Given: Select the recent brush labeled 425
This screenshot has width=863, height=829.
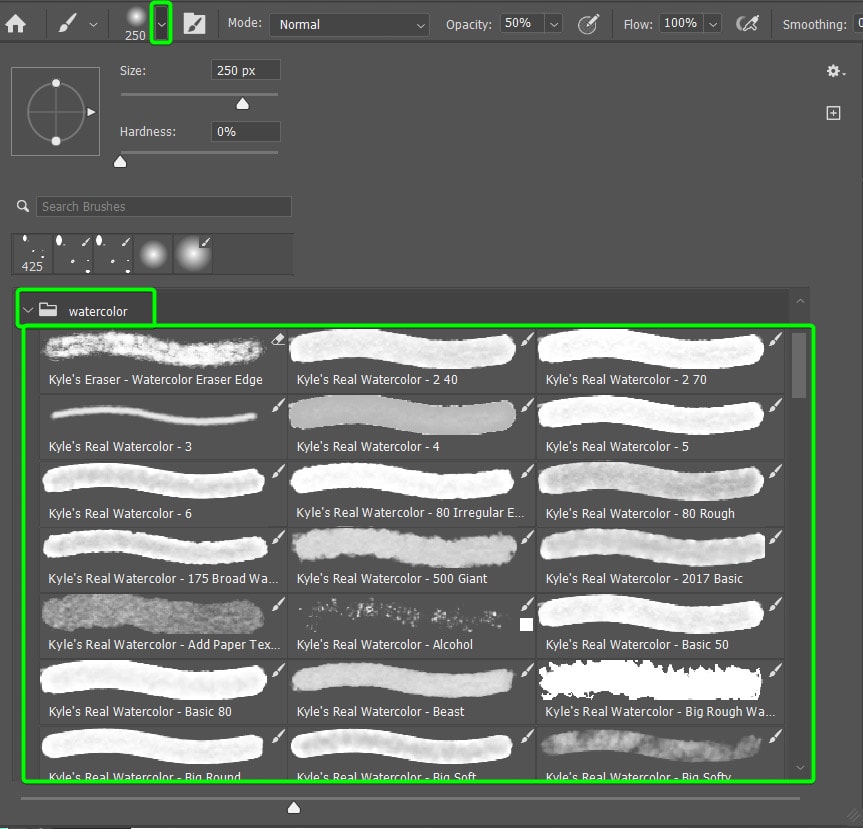Looking at the screenshot, I should click(32, 254).
